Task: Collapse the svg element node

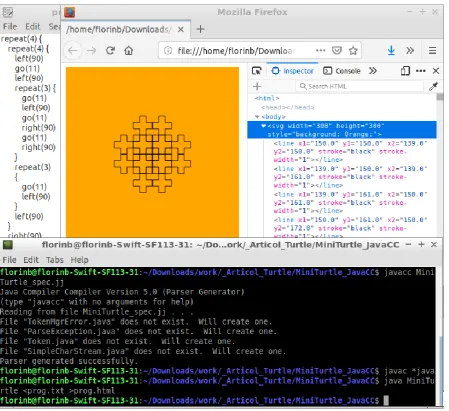Action: coord(263,126)
